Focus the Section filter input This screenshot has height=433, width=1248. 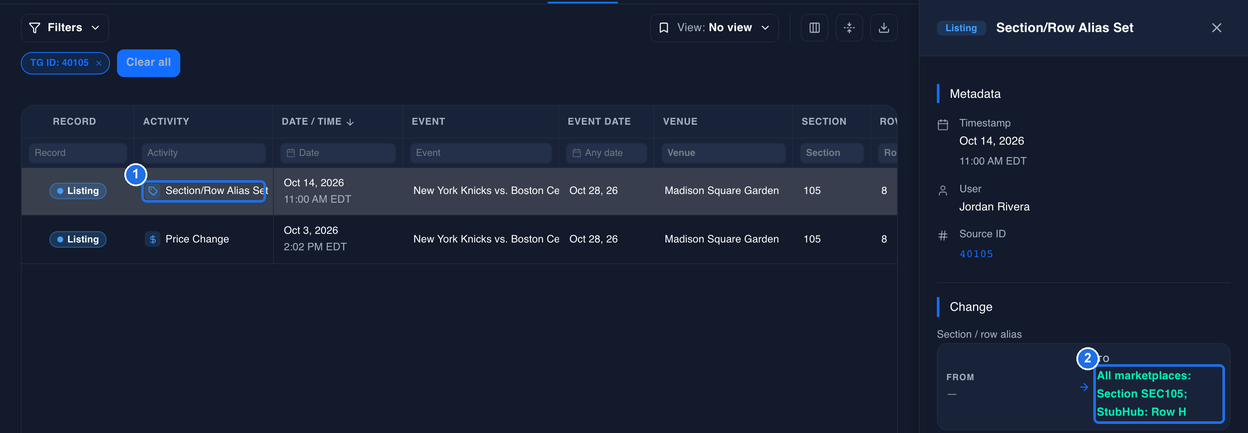point(831,153)
